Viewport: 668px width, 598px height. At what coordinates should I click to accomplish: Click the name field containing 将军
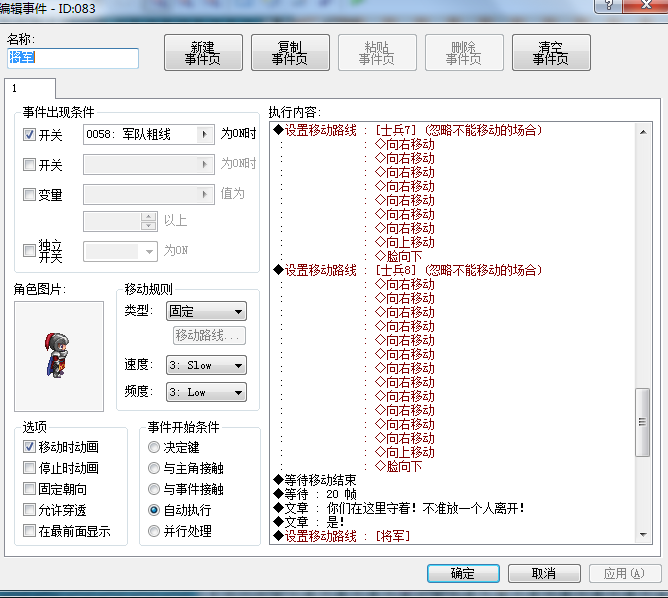click(x=73, y=58)
